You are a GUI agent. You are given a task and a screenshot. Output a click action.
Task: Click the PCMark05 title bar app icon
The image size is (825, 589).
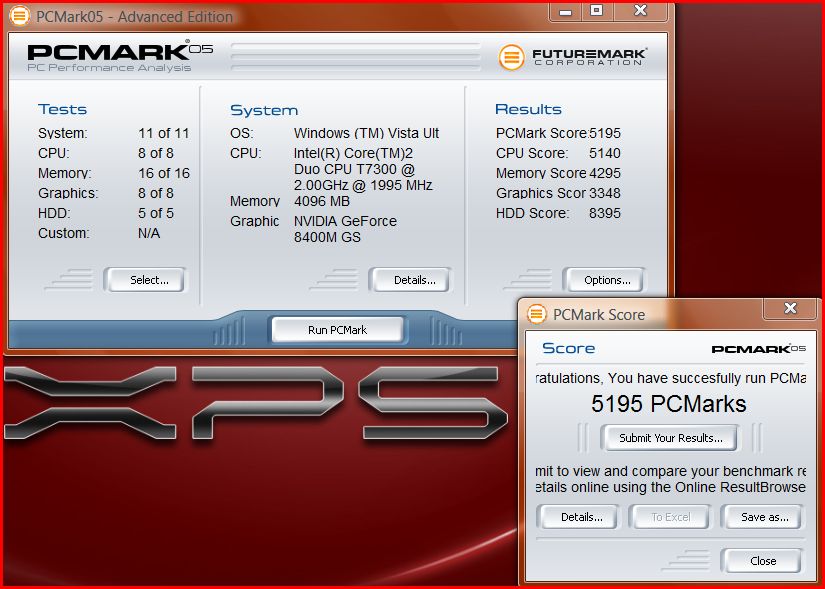(19, 16)
